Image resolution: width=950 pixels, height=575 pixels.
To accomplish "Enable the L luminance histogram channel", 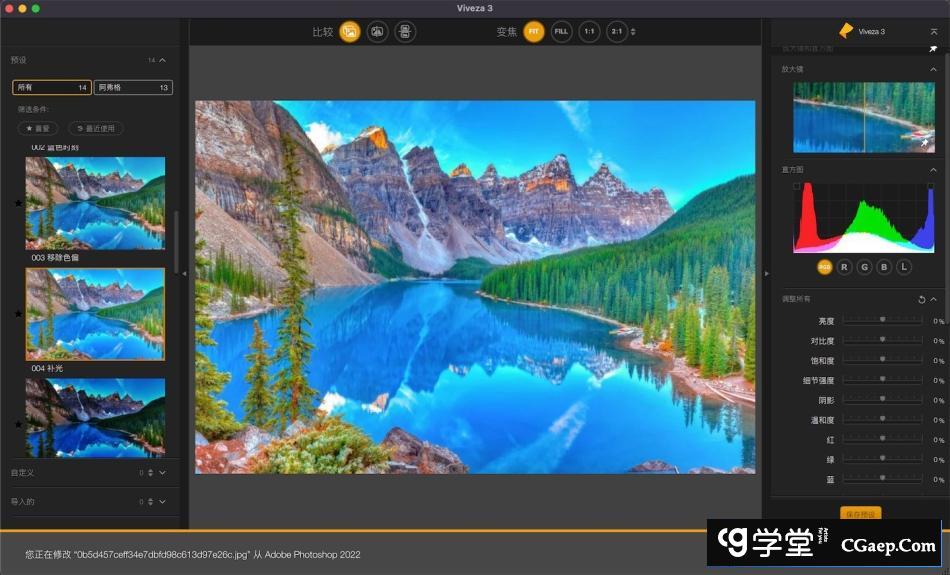I will click(904, 267).
